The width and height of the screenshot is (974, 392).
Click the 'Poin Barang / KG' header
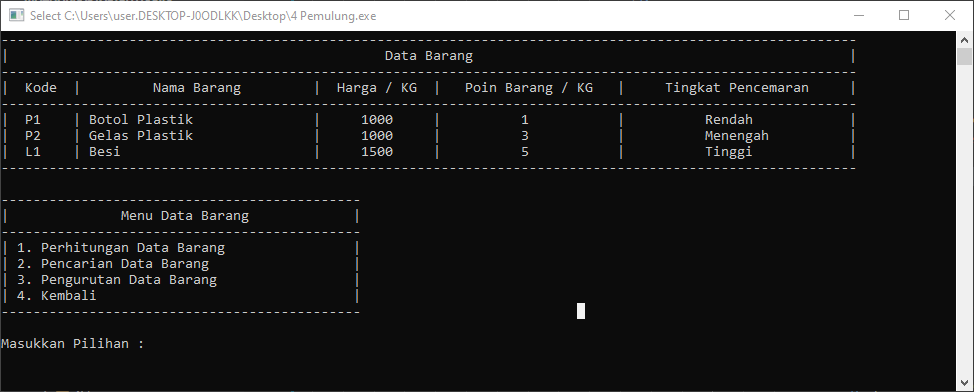pos(529,88)
